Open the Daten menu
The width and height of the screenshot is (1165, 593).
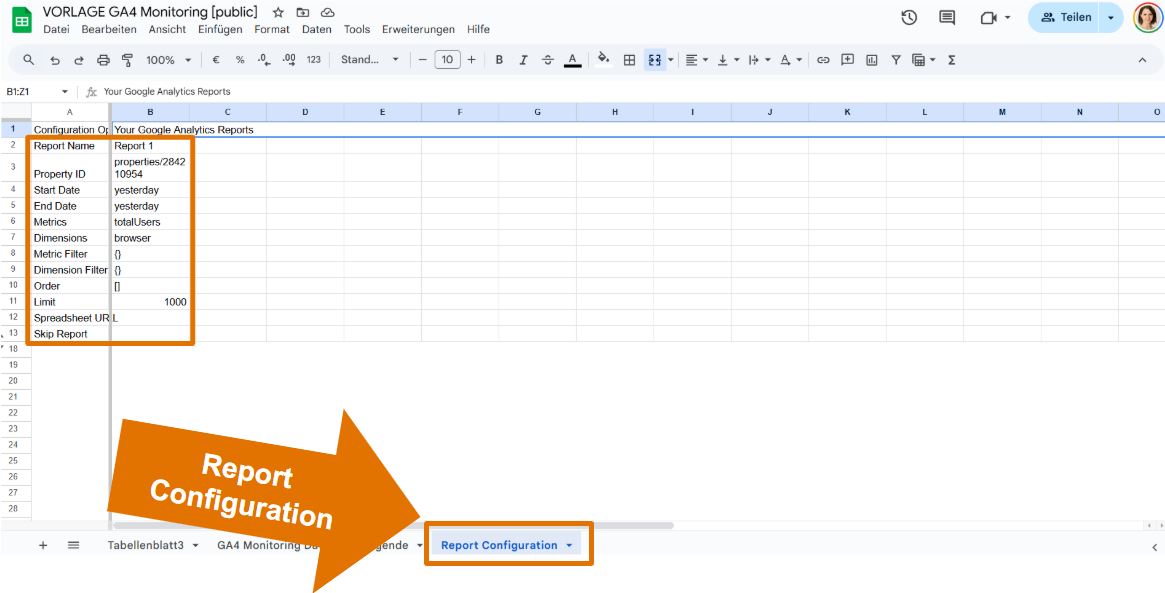tap(316, 30)
